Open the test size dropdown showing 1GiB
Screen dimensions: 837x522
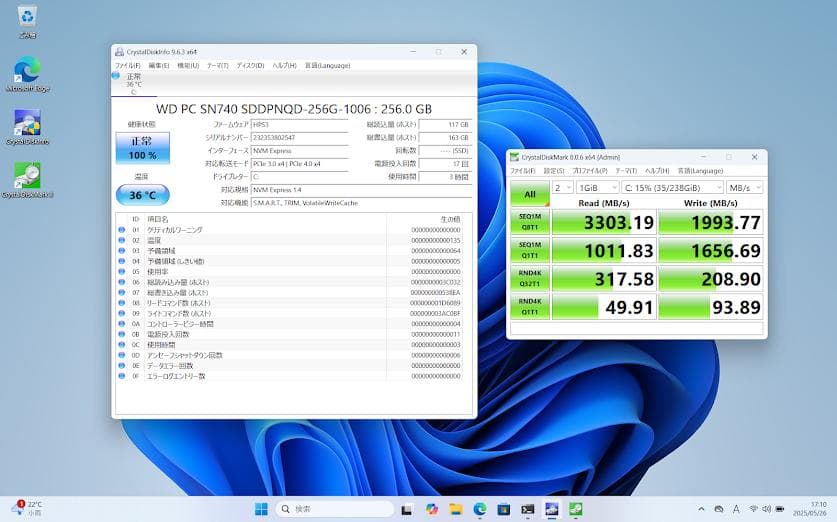tap(597, 188)
